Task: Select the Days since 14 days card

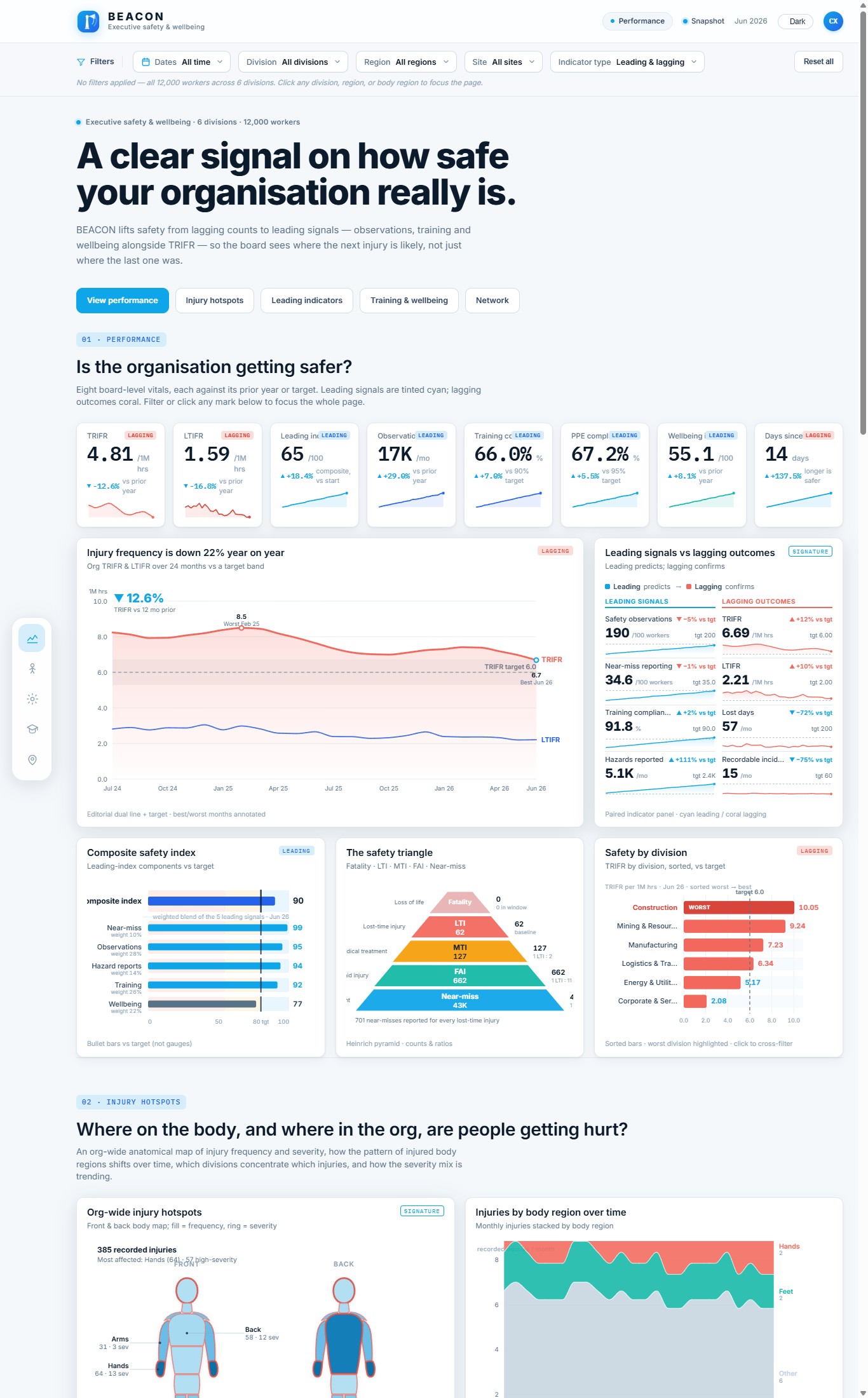Action: (x=799, y=475)
